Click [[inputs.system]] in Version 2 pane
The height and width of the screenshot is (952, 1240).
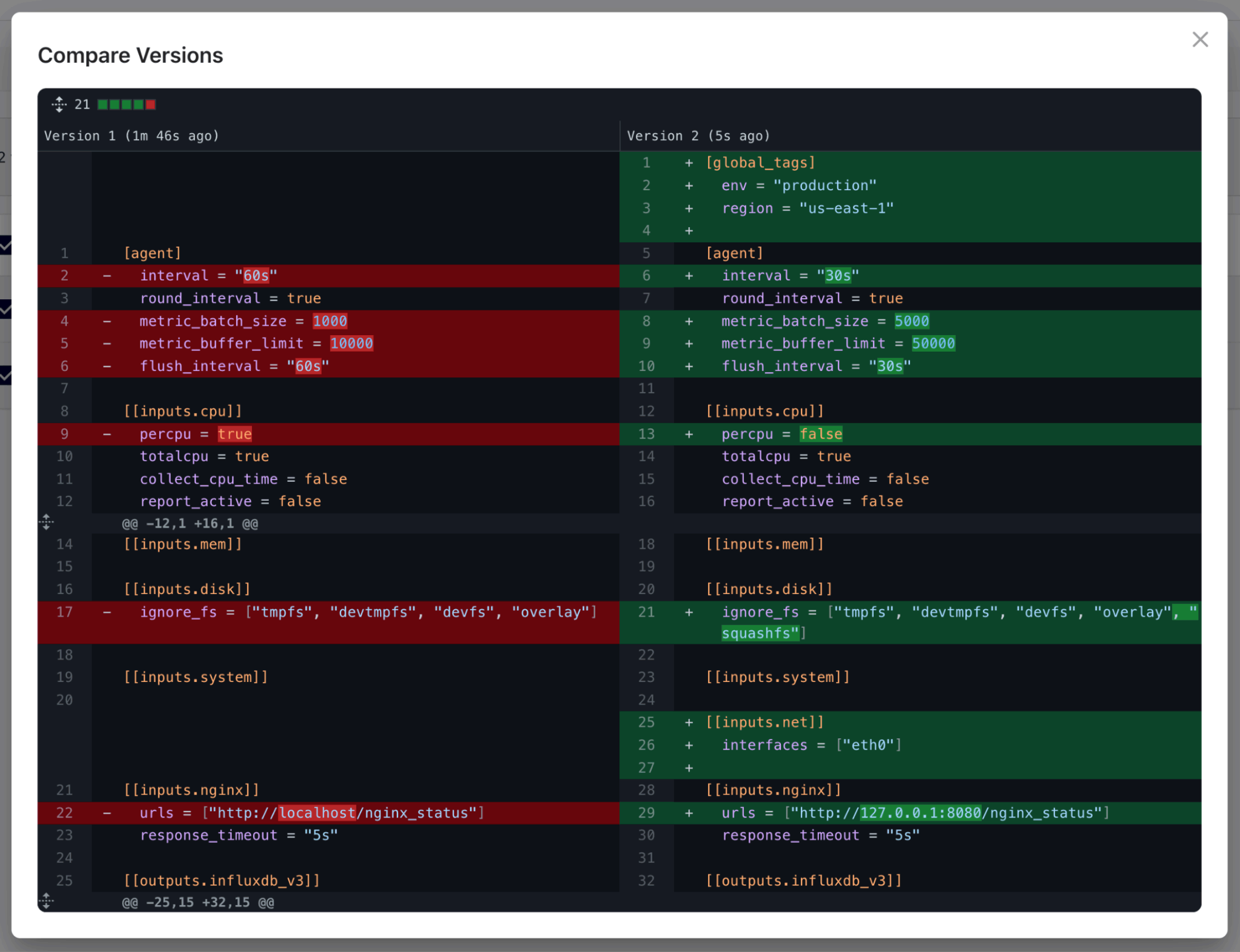778,677
